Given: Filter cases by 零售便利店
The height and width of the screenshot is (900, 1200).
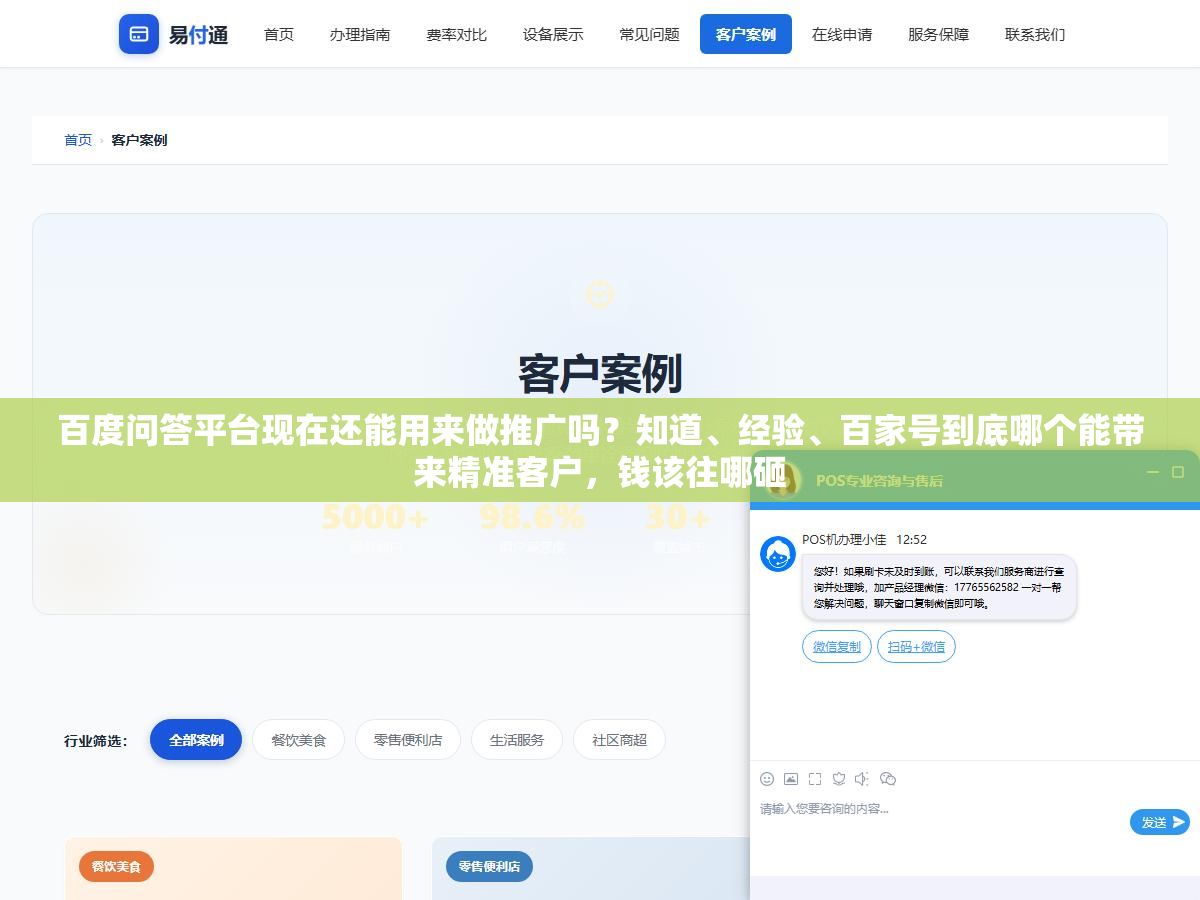Looking at the screenshot, I should click(x=408, y=740).
